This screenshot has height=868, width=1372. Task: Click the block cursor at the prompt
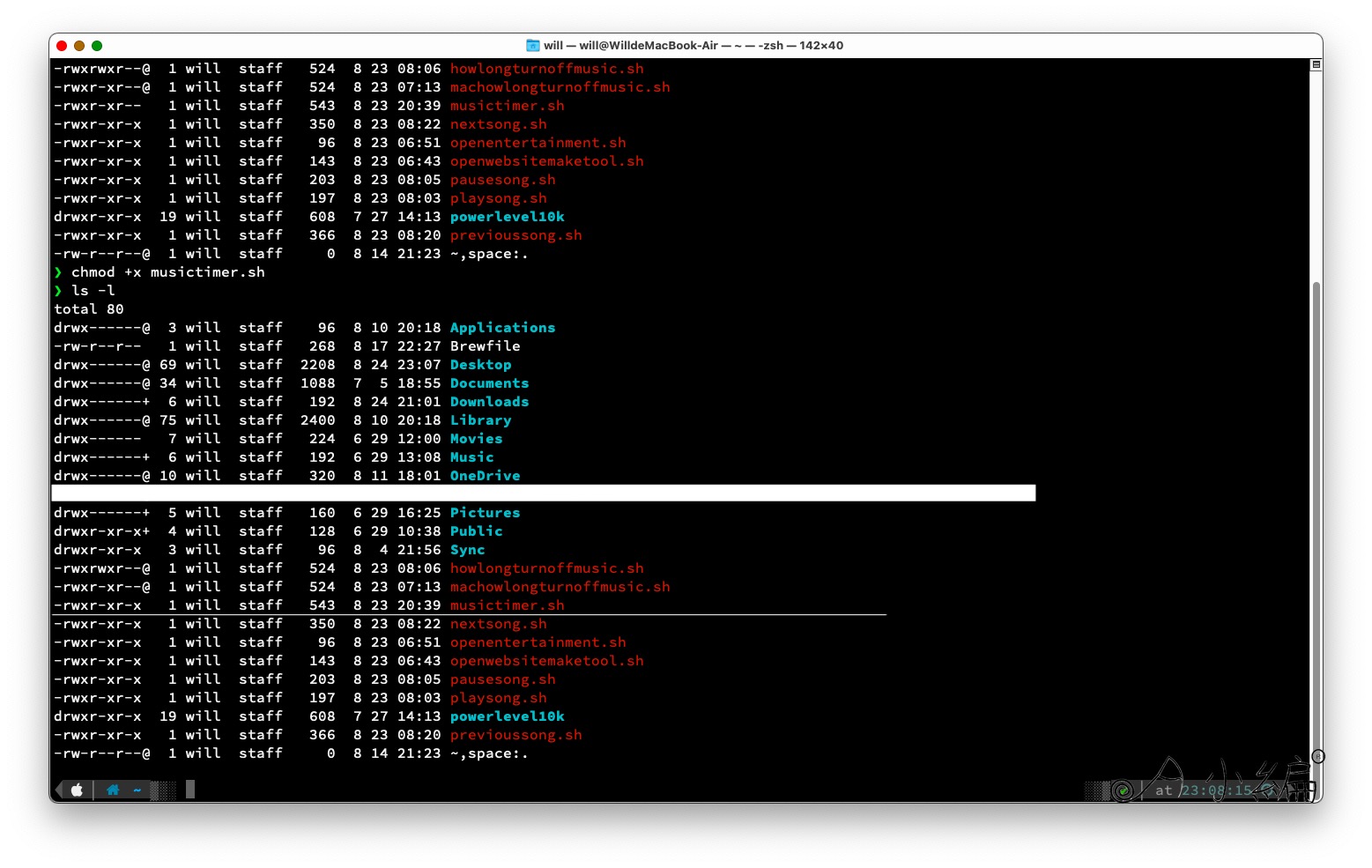click(190, 790)
